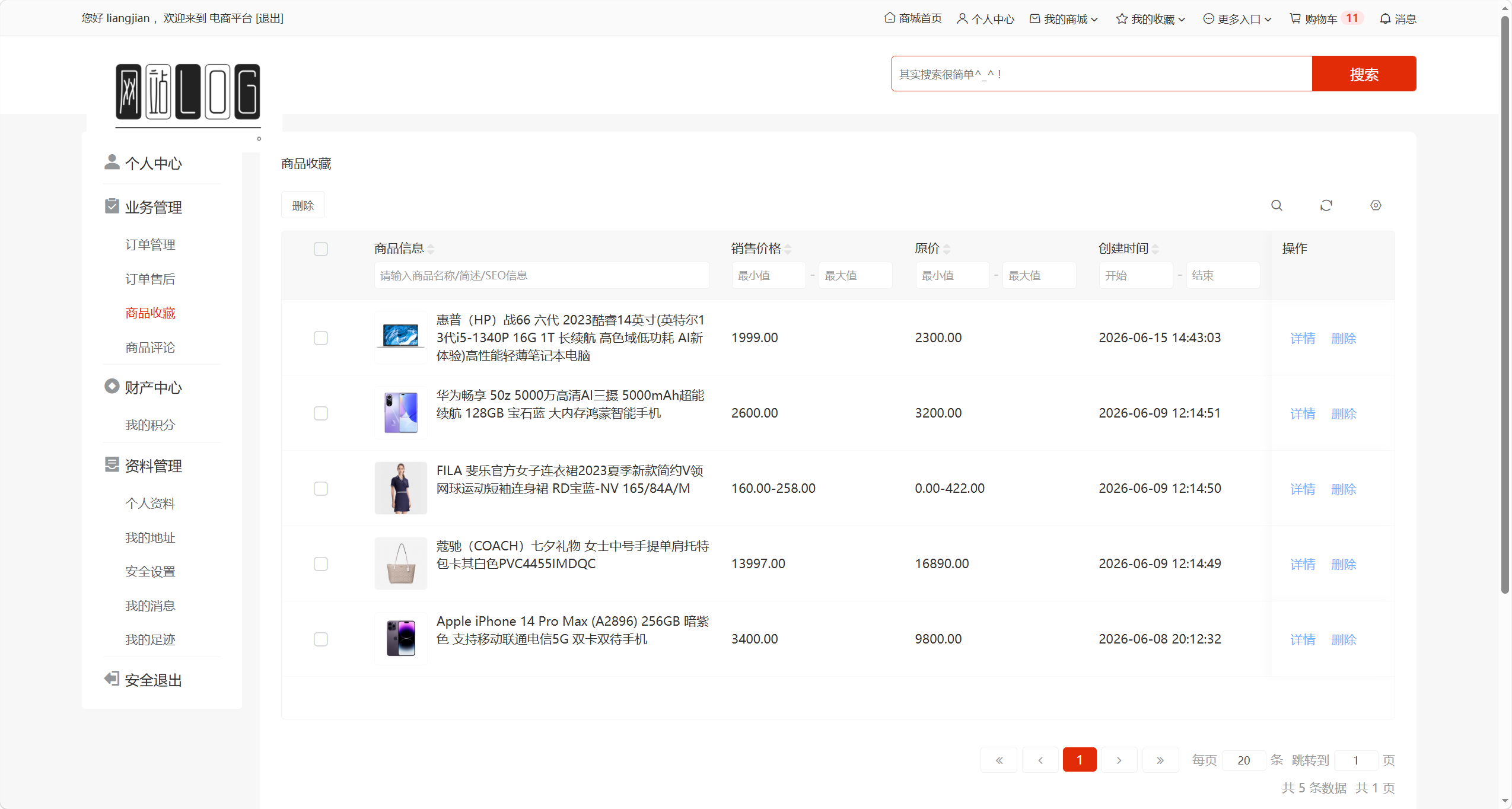
Task: Go to next page arrow
Action: coord(1119,760)
